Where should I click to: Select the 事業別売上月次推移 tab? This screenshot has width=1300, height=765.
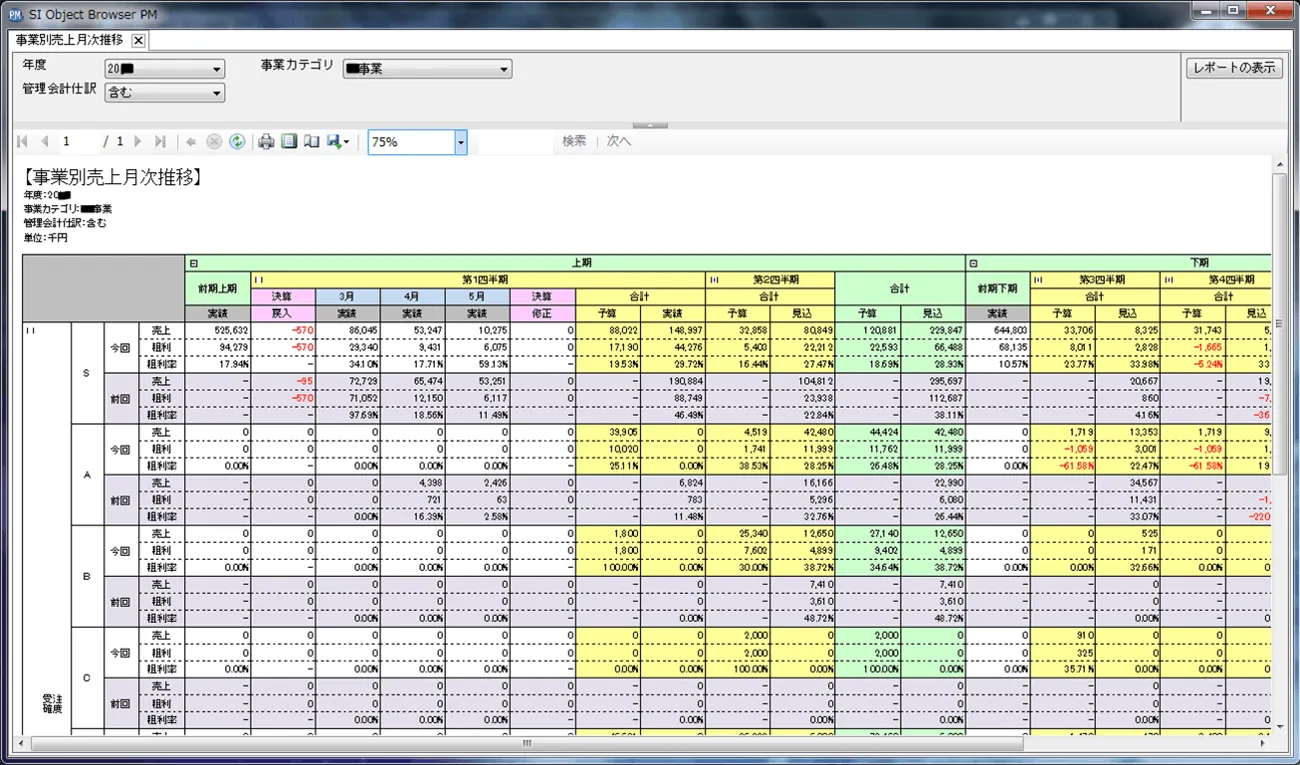[70, 40]
